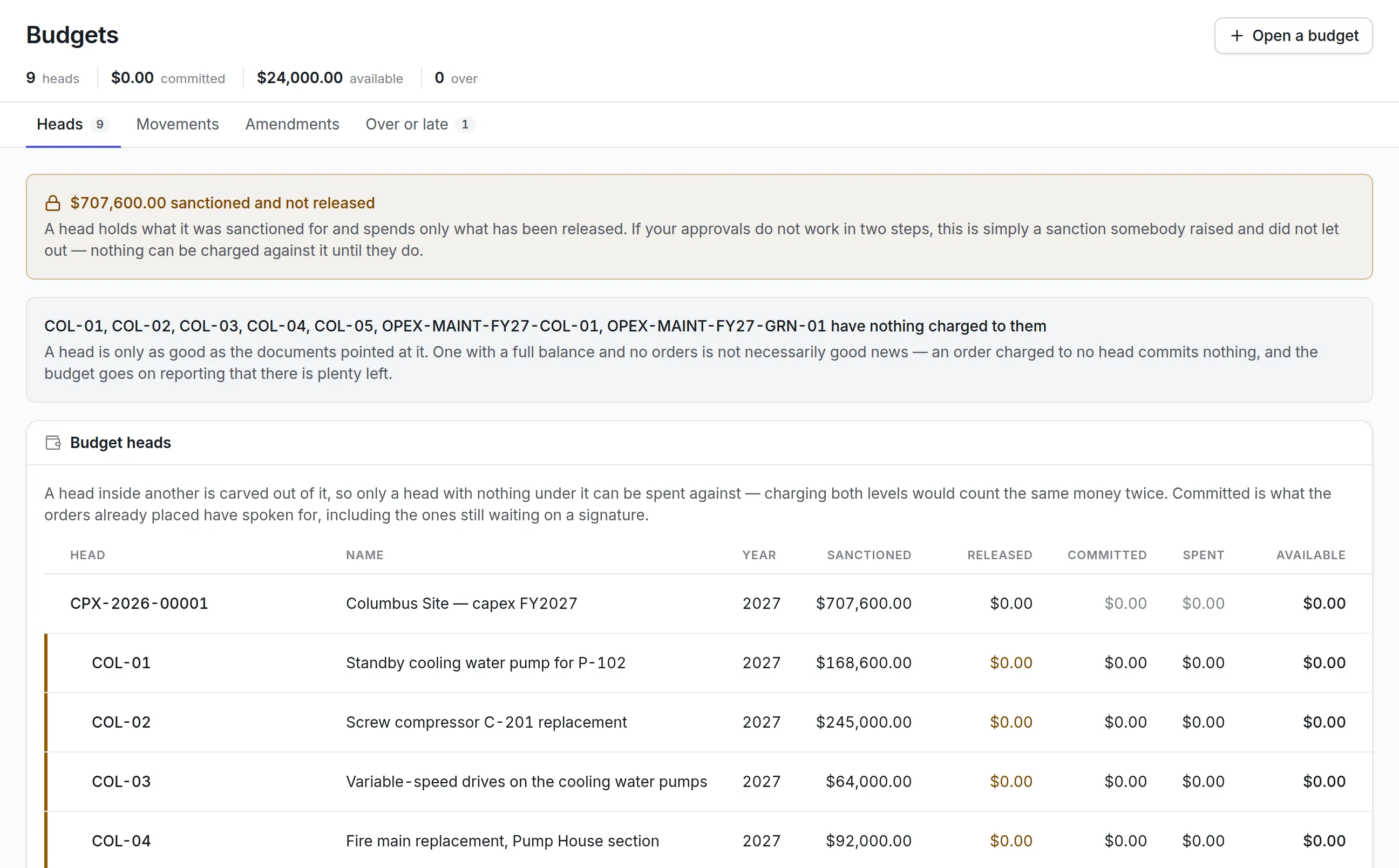Click '$707,600.00 sanctioned and not released' heading
Screen dimensions: 1399x868
(x=222, y=202)
